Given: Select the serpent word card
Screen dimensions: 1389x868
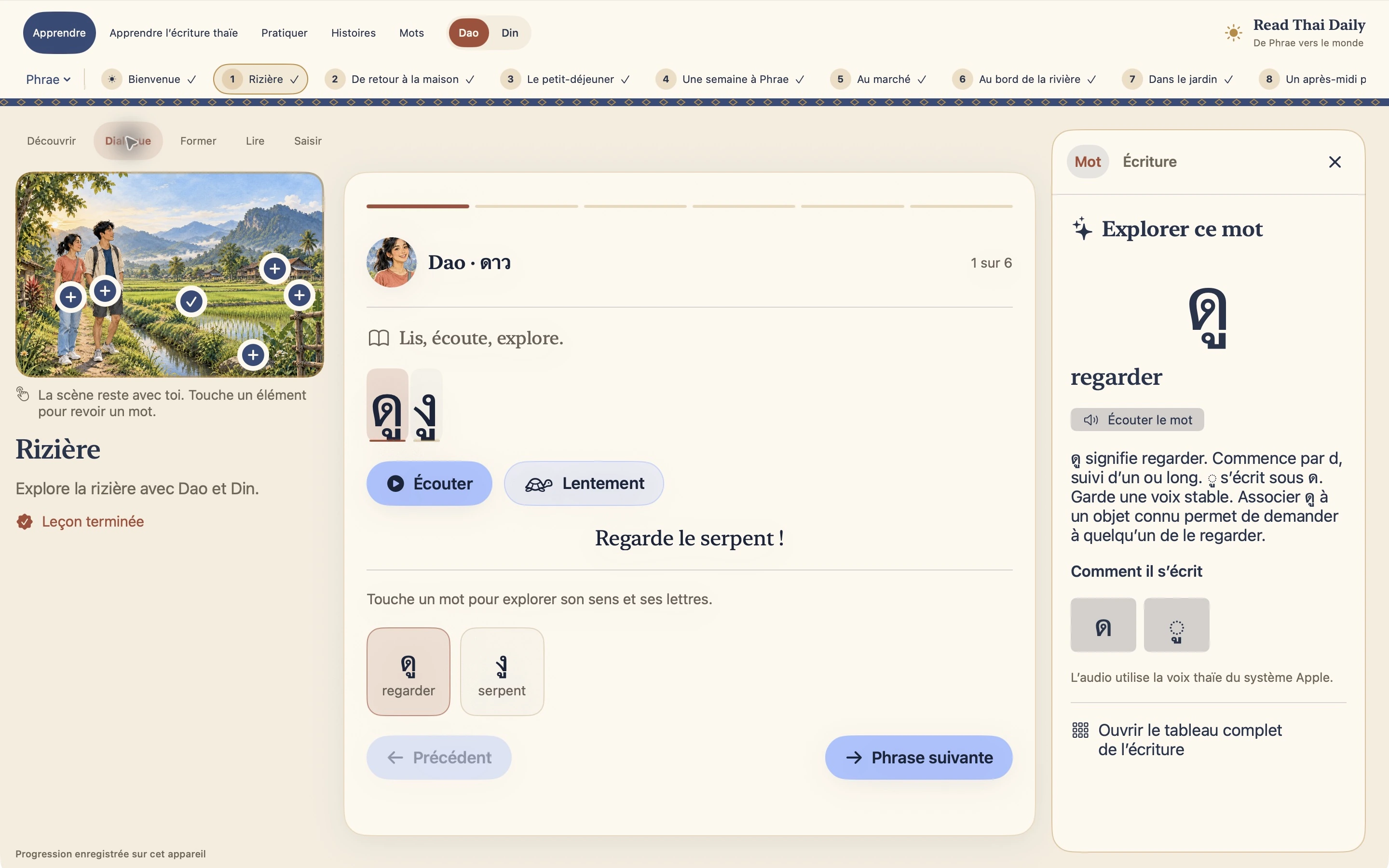Looking at the screenshot, I should [x=502, y=671].
